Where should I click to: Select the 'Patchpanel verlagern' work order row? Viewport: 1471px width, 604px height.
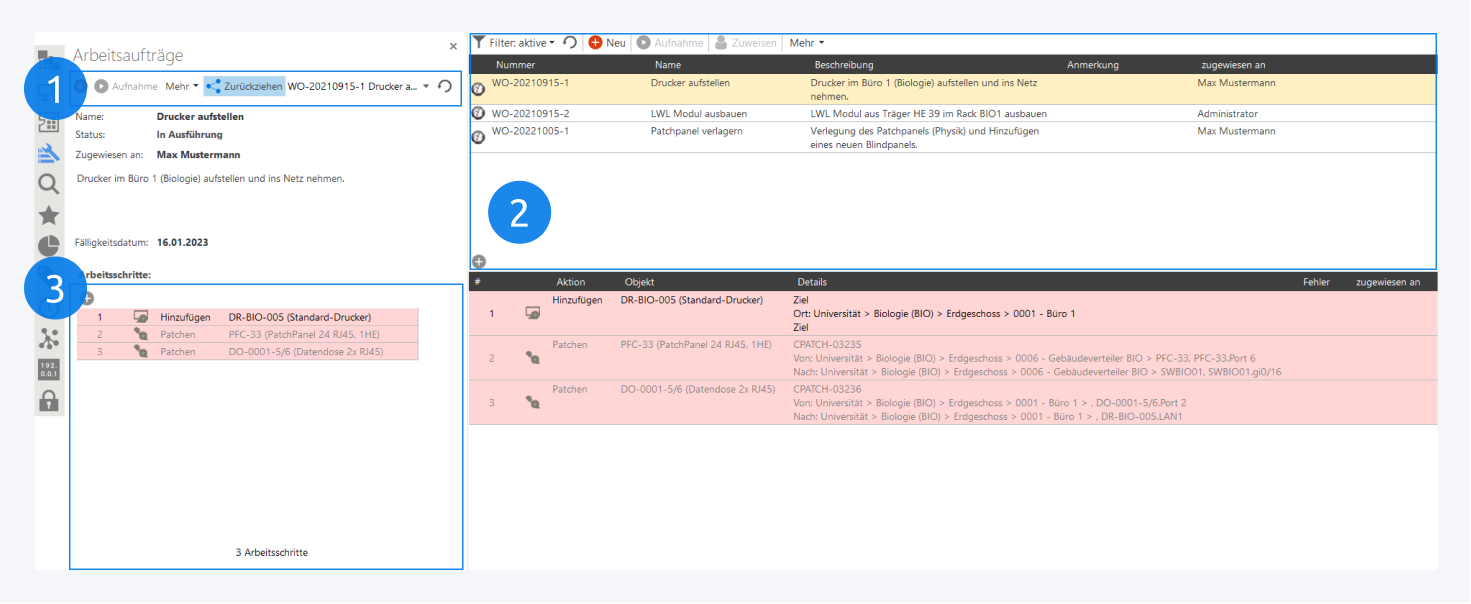coord(696,131)
